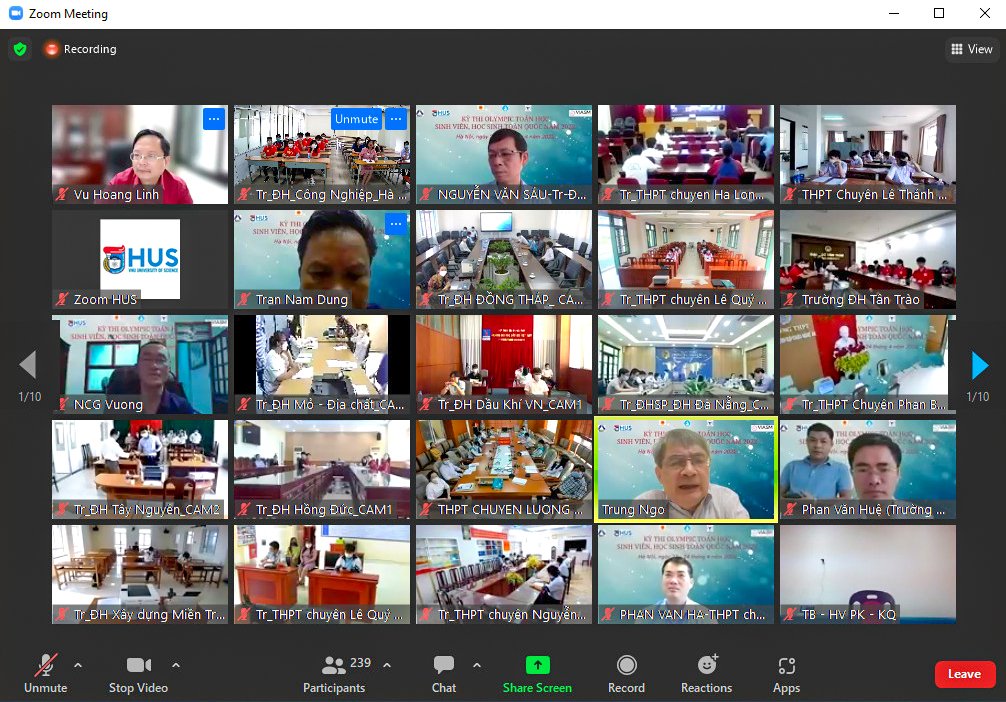The image size is (1006, 702).
Task: Click the red Leave button
Action: coord(964,674)
